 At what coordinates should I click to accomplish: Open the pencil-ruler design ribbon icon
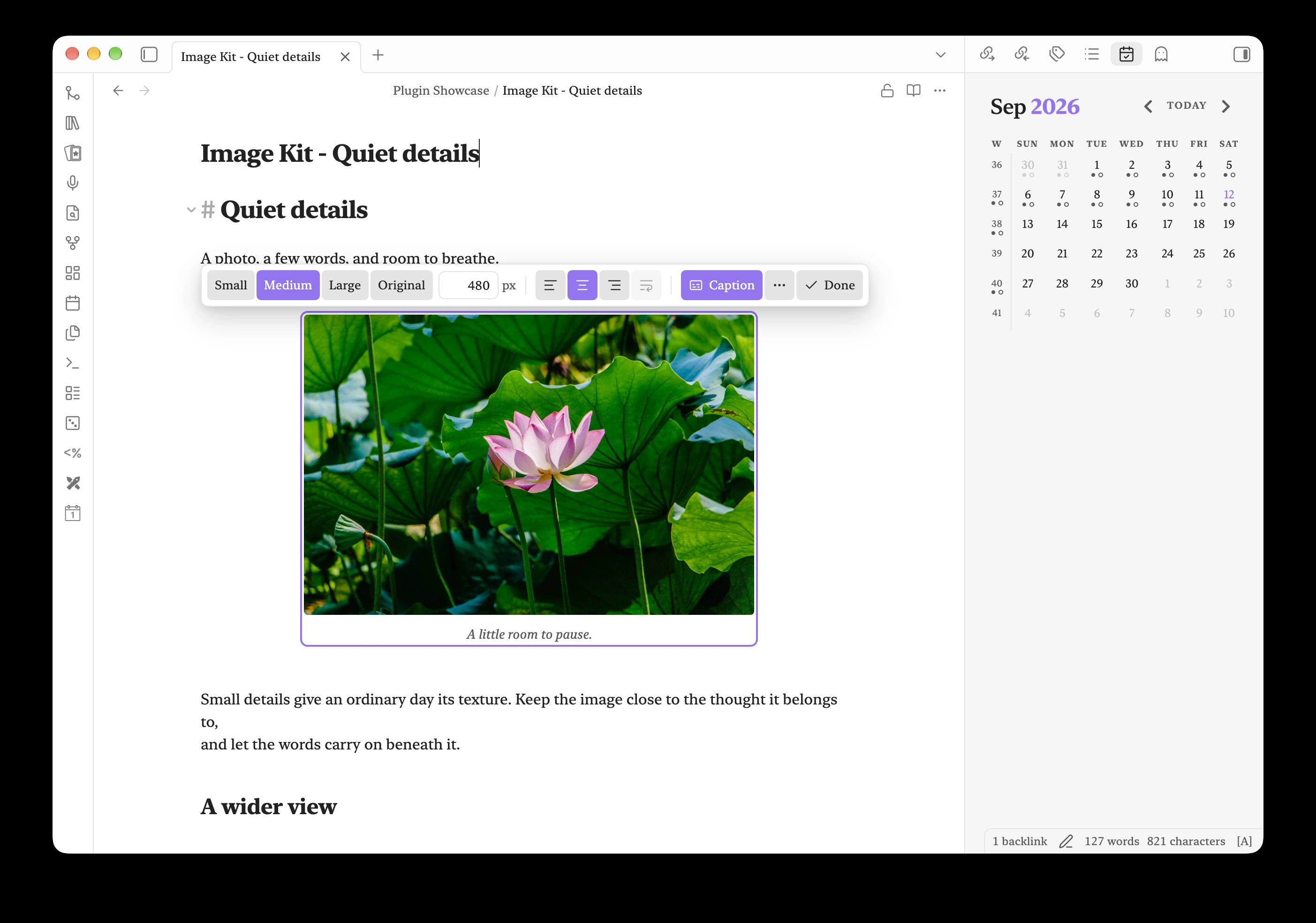(x=72, y=483)
